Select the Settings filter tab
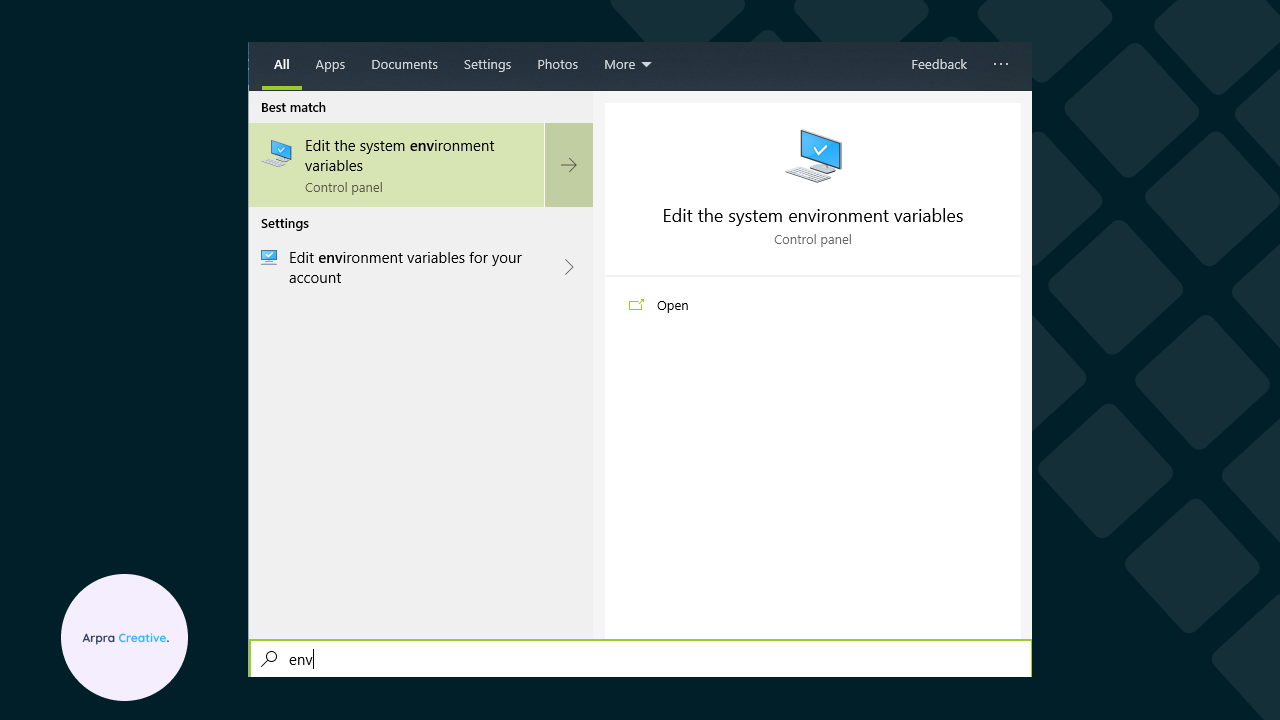 pyautogui.click(x=487, y=64)
